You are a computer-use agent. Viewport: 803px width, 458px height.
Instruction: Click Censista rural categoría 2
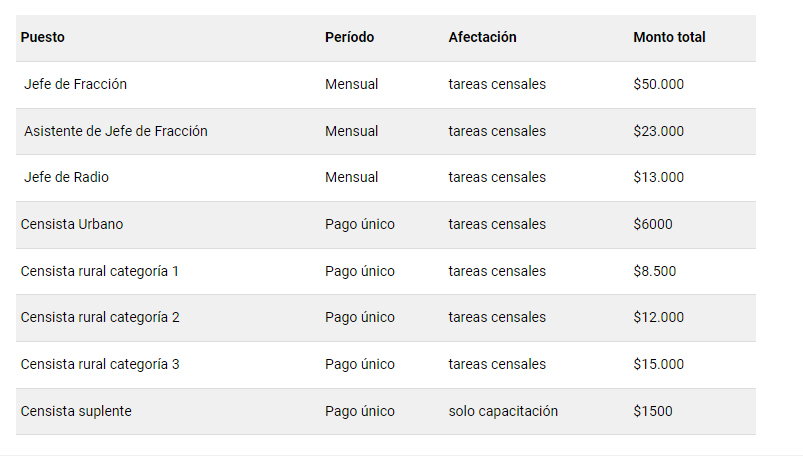click(x=100, y=318)
